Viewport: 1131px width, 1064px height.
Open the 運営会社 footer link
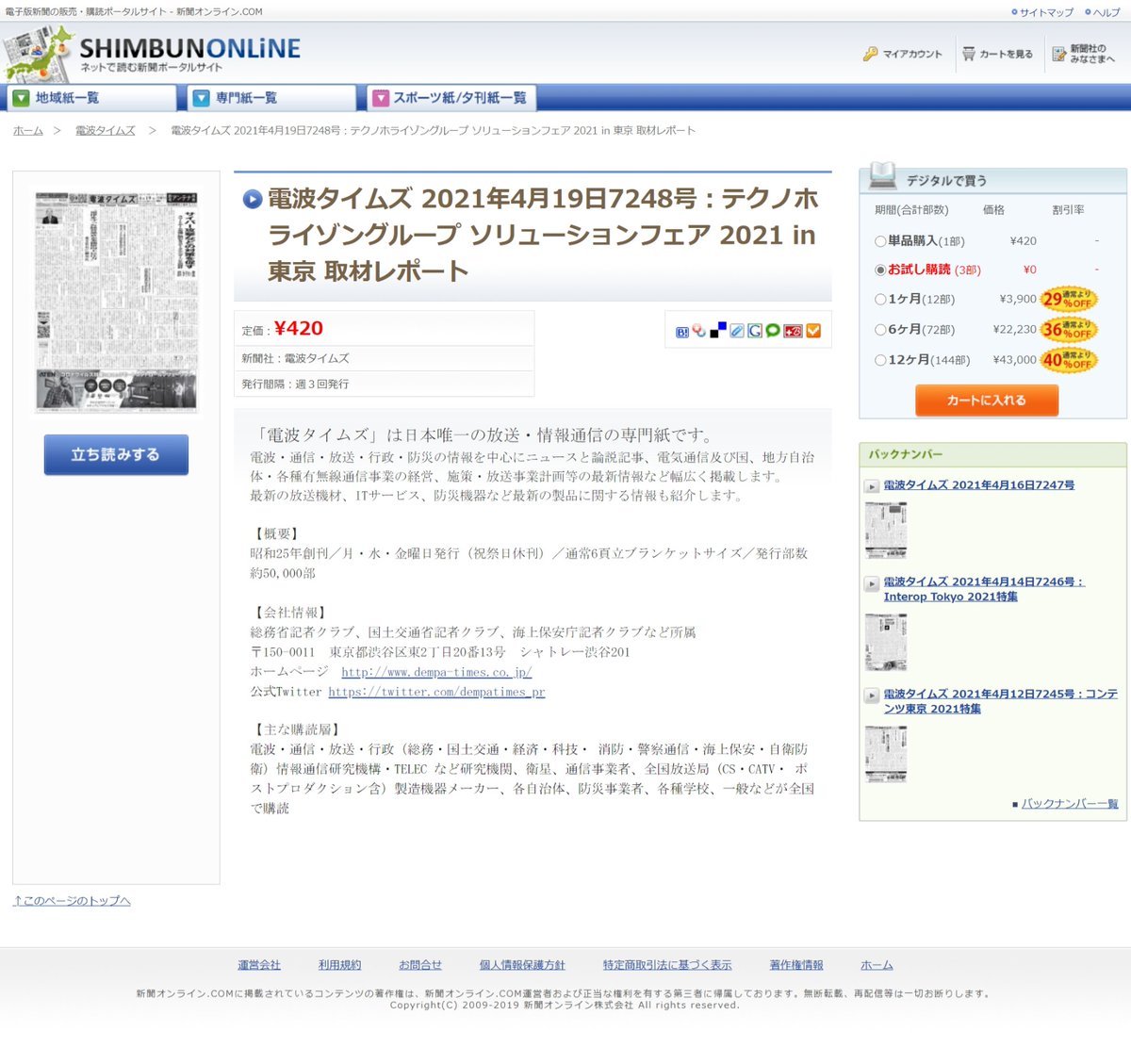click(259, 965)
